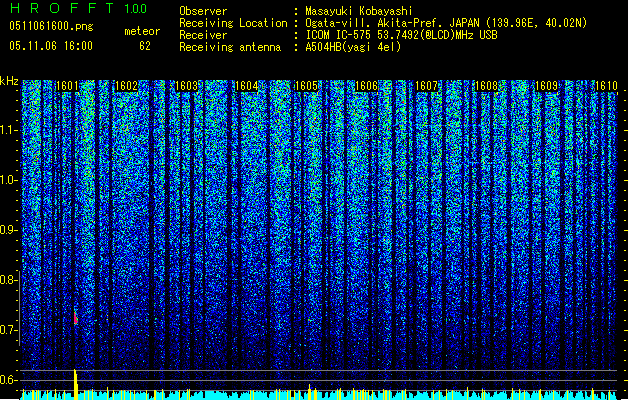
Task: Click the tall yellow power spike near 1601
Action: point(75,384)
